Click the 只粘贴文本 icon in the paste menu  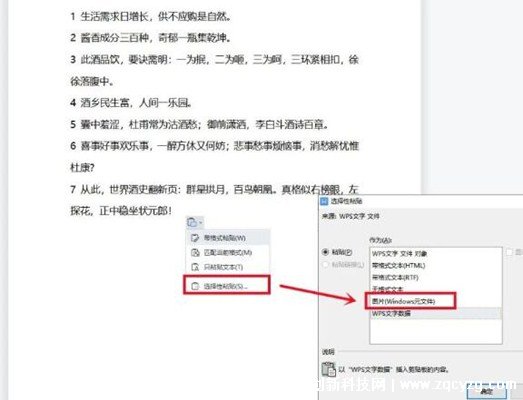pos(195,267)
